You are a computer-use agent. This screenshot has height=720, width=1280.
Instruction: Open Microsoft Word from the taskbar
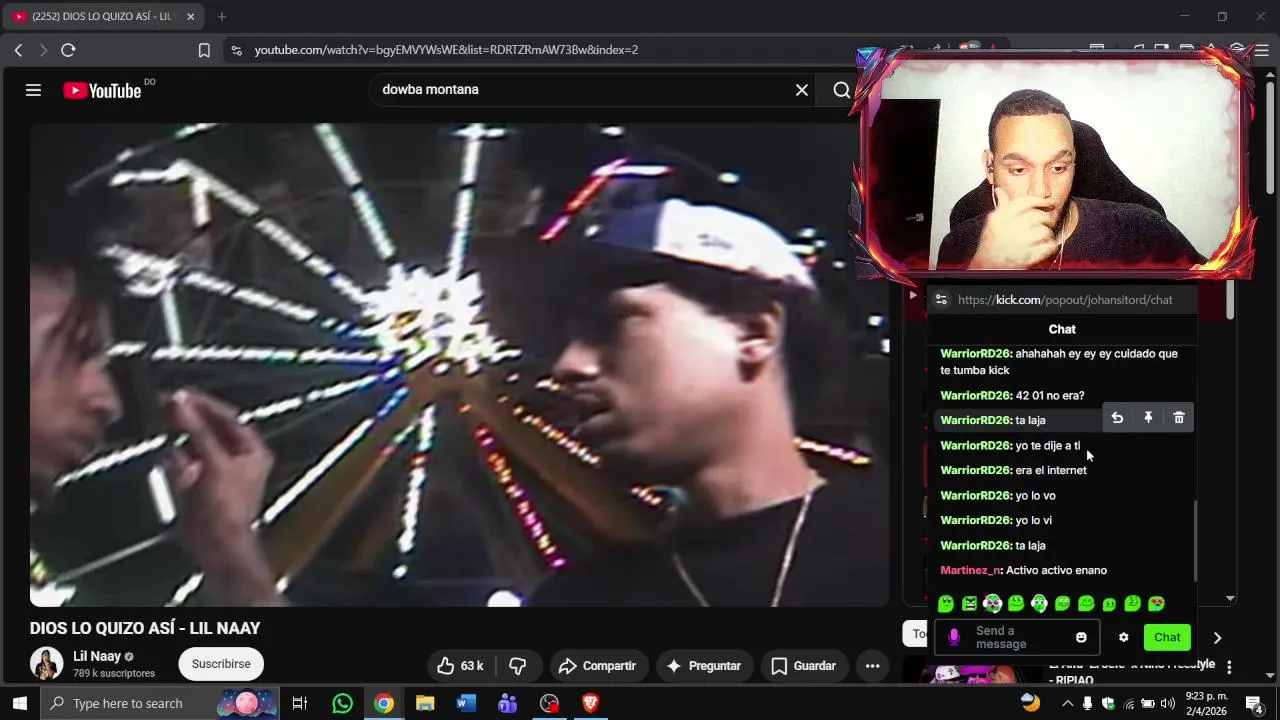[x=466, y=703]
